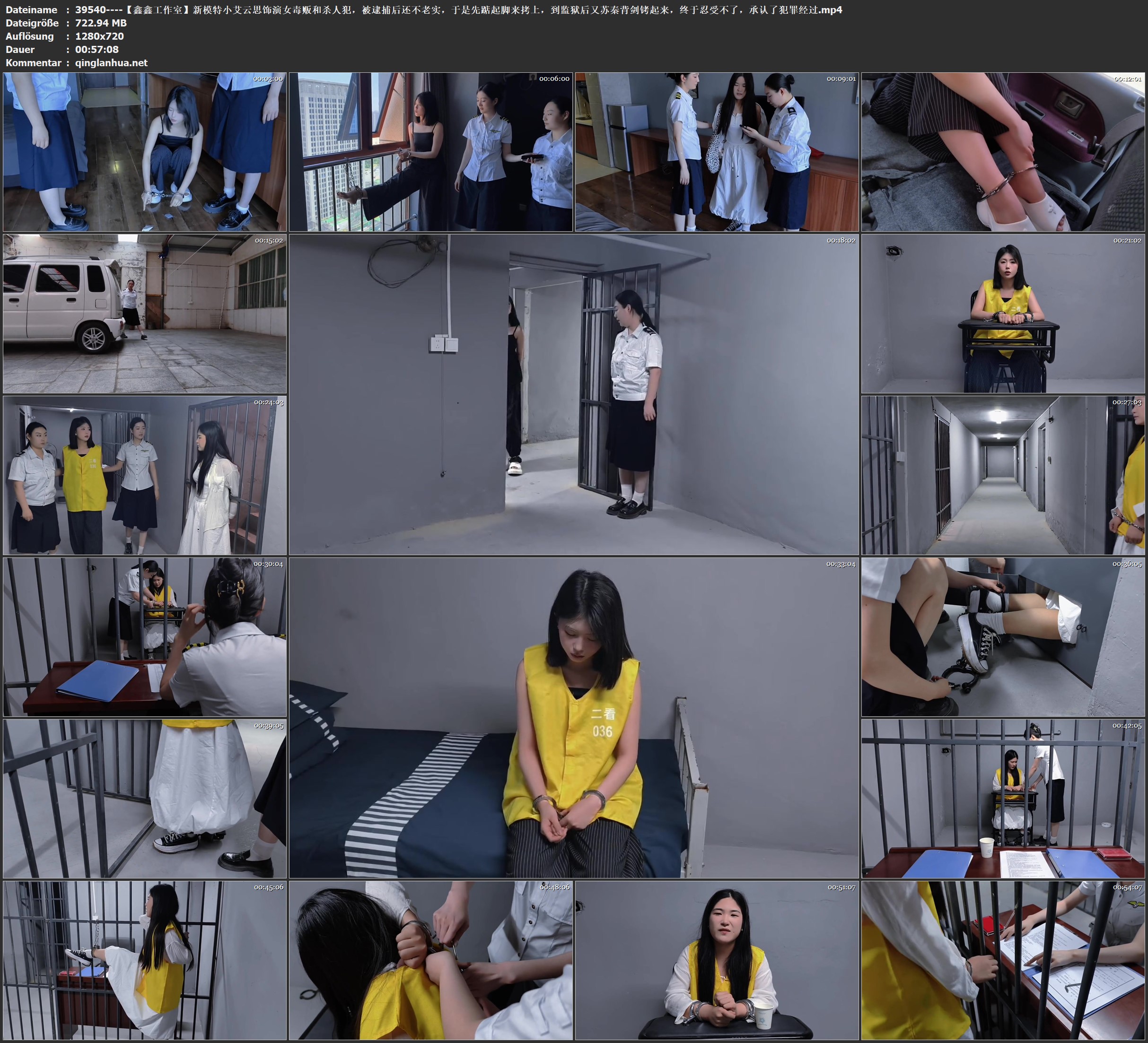Select the thumbnail timestamped 00:09:01
The width and height of the screenshot is (1148, 1043).
tap(716, 151)
